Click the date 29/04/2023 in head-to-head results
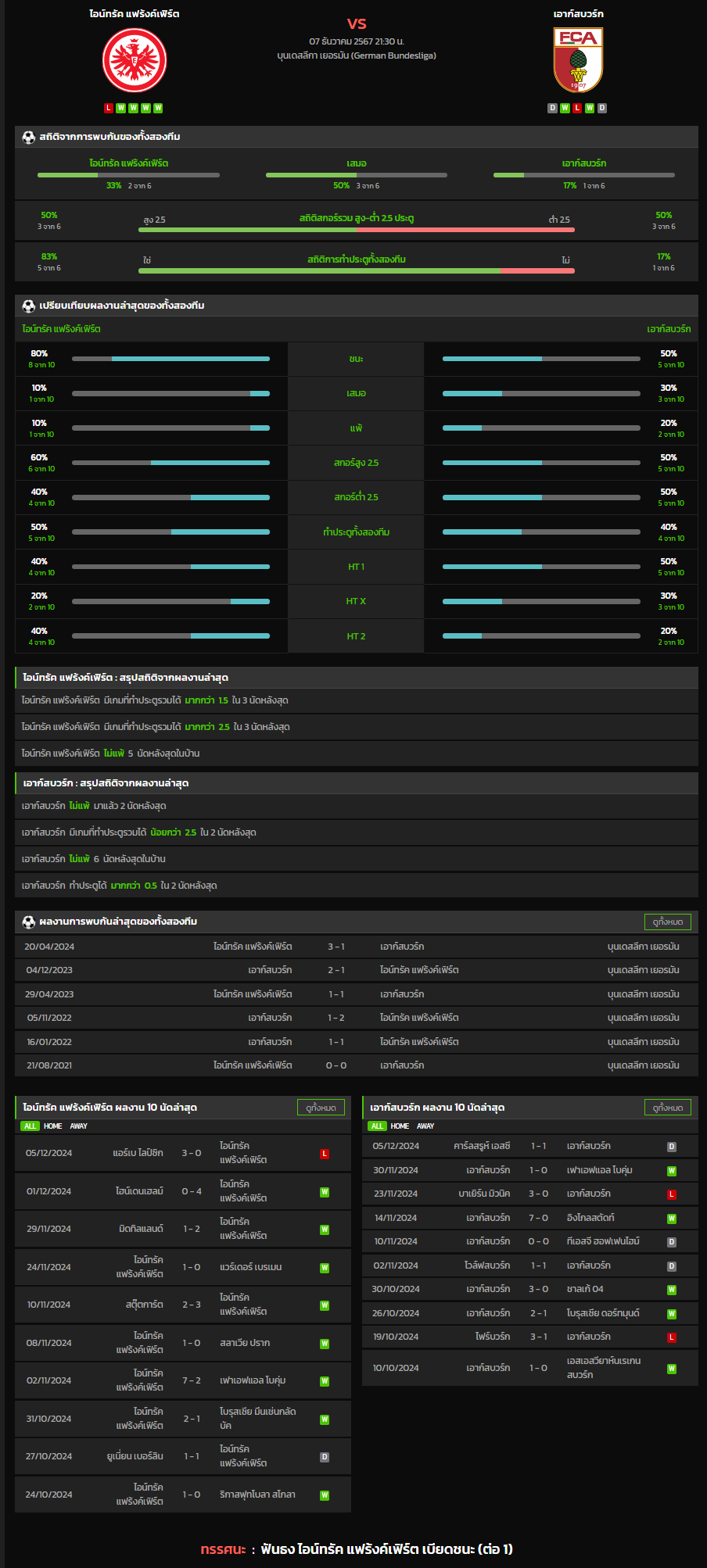This screenshot has height=1568, width=707. pos(49,994)
